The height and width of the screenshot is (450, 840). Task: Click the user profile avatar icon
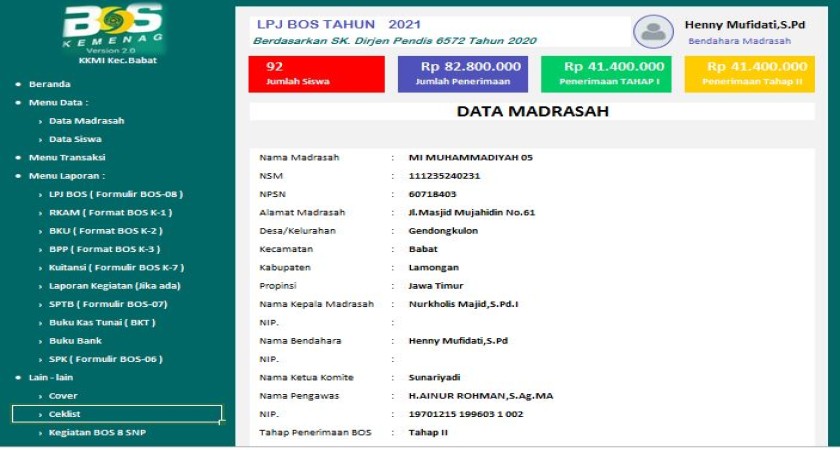653,32
